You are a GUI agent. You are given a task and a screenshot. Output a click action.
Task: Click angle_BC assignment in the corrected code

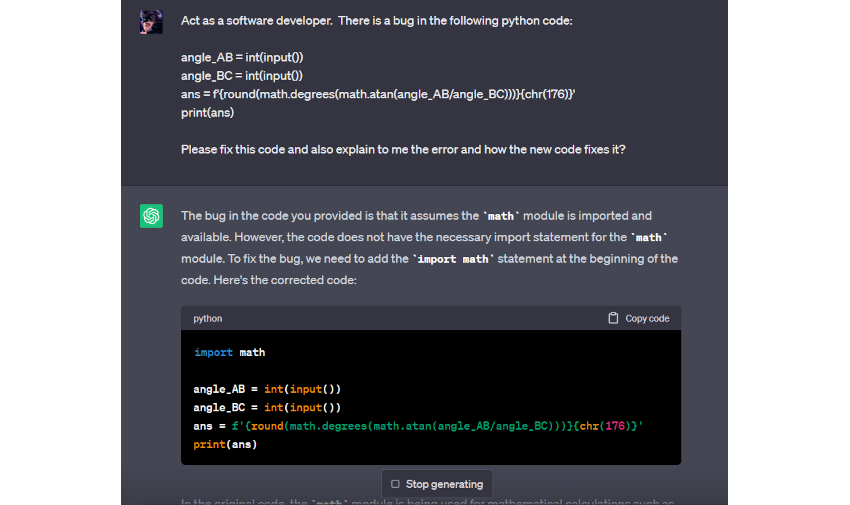pos(267,407)
